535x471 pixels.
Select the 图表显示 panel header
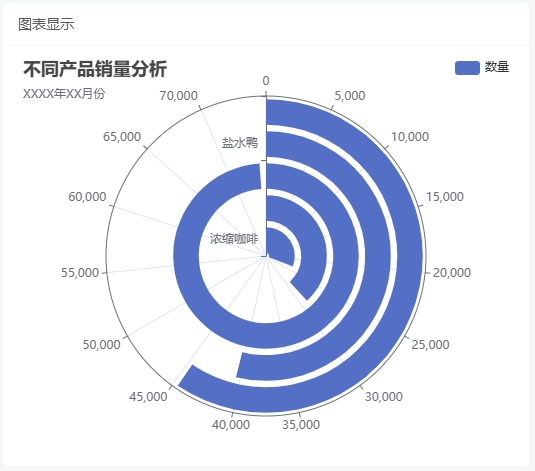(46, 25)
